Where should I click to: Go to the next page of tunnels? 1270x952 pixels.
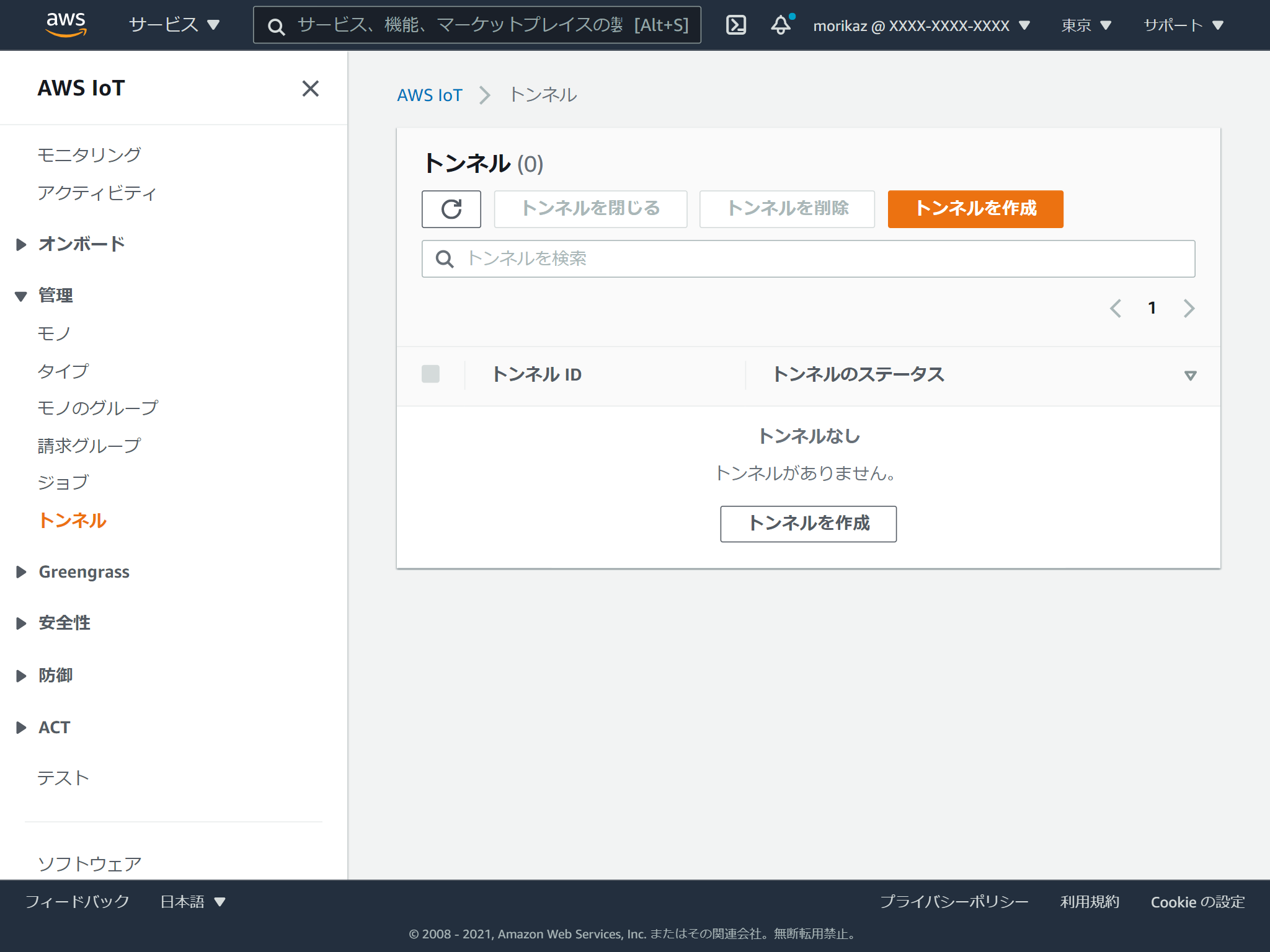click(x=1189, y=308)
